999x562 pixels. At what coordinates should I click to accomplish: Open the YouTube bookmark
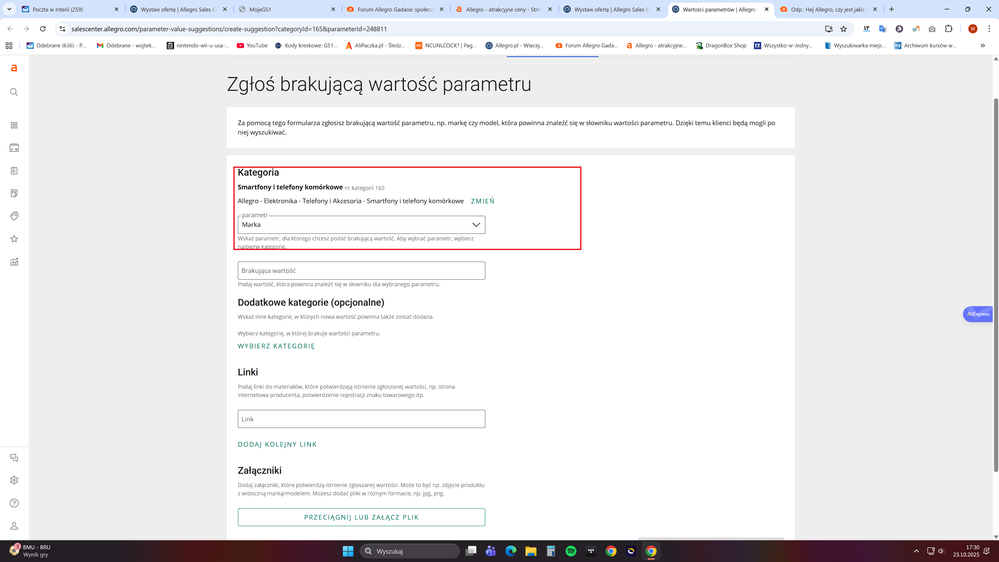click(x=252, y=46)
